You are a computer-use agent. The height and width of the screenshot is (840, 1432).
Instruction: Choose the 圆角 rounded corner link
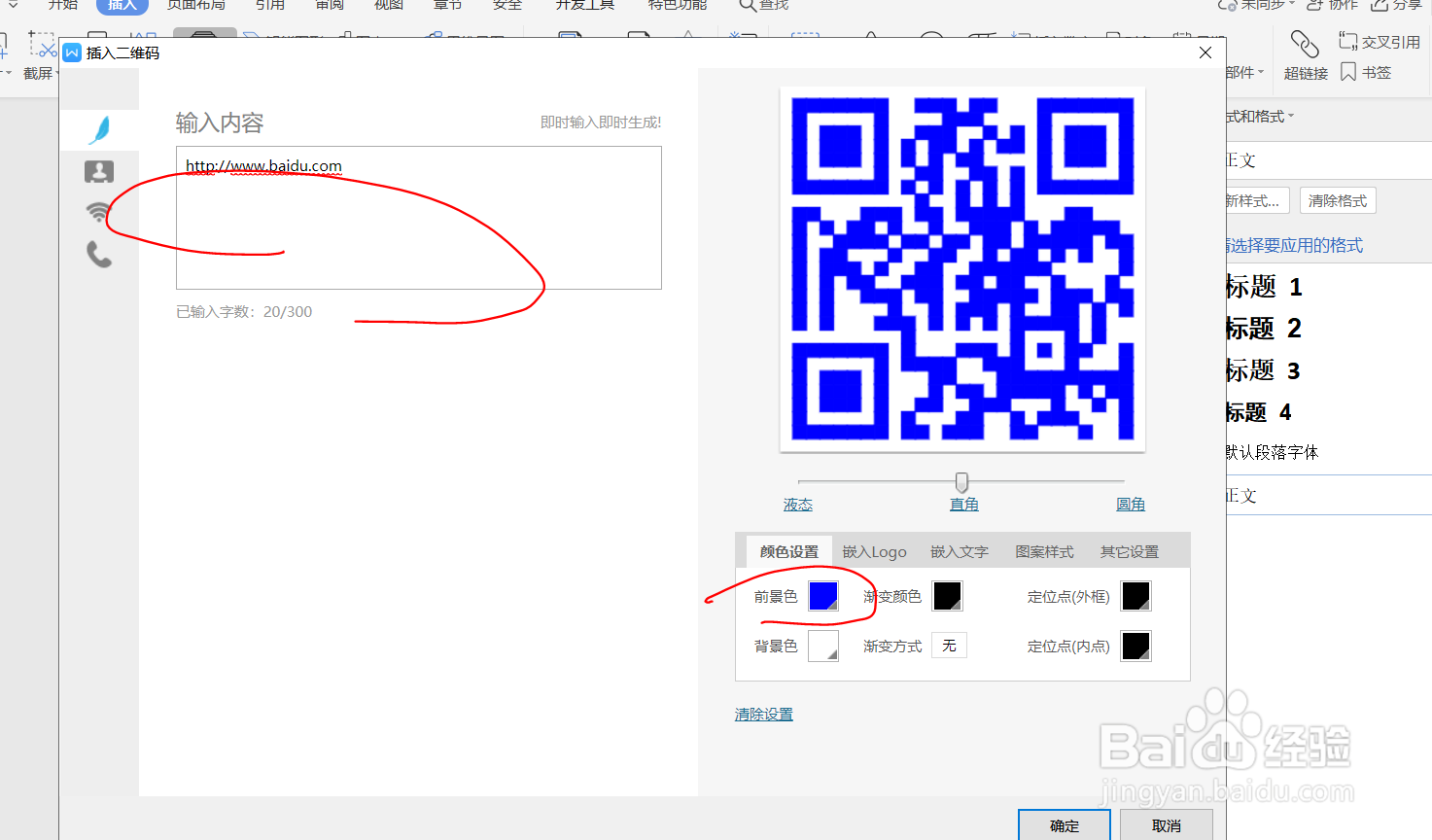click(1131, 505)
